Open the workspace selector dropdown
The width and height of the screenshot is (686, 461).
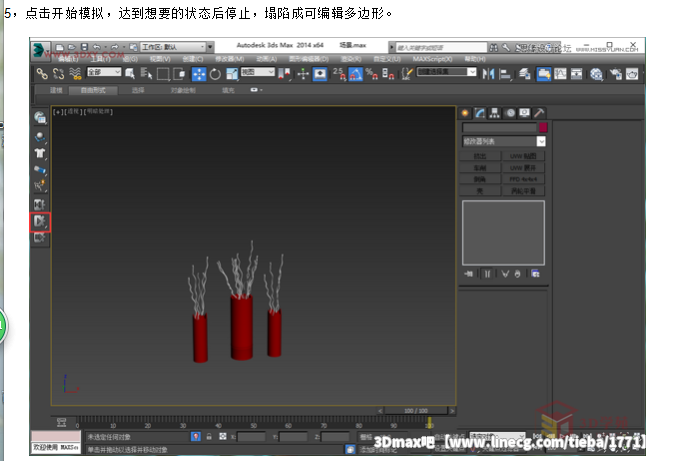pyautogui.click(x=175, y=47)
